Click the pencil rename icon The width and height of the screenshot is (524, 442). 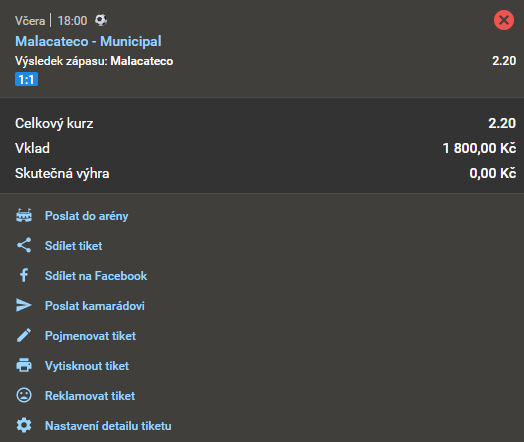pyautogui.click(x=24, y=335)
